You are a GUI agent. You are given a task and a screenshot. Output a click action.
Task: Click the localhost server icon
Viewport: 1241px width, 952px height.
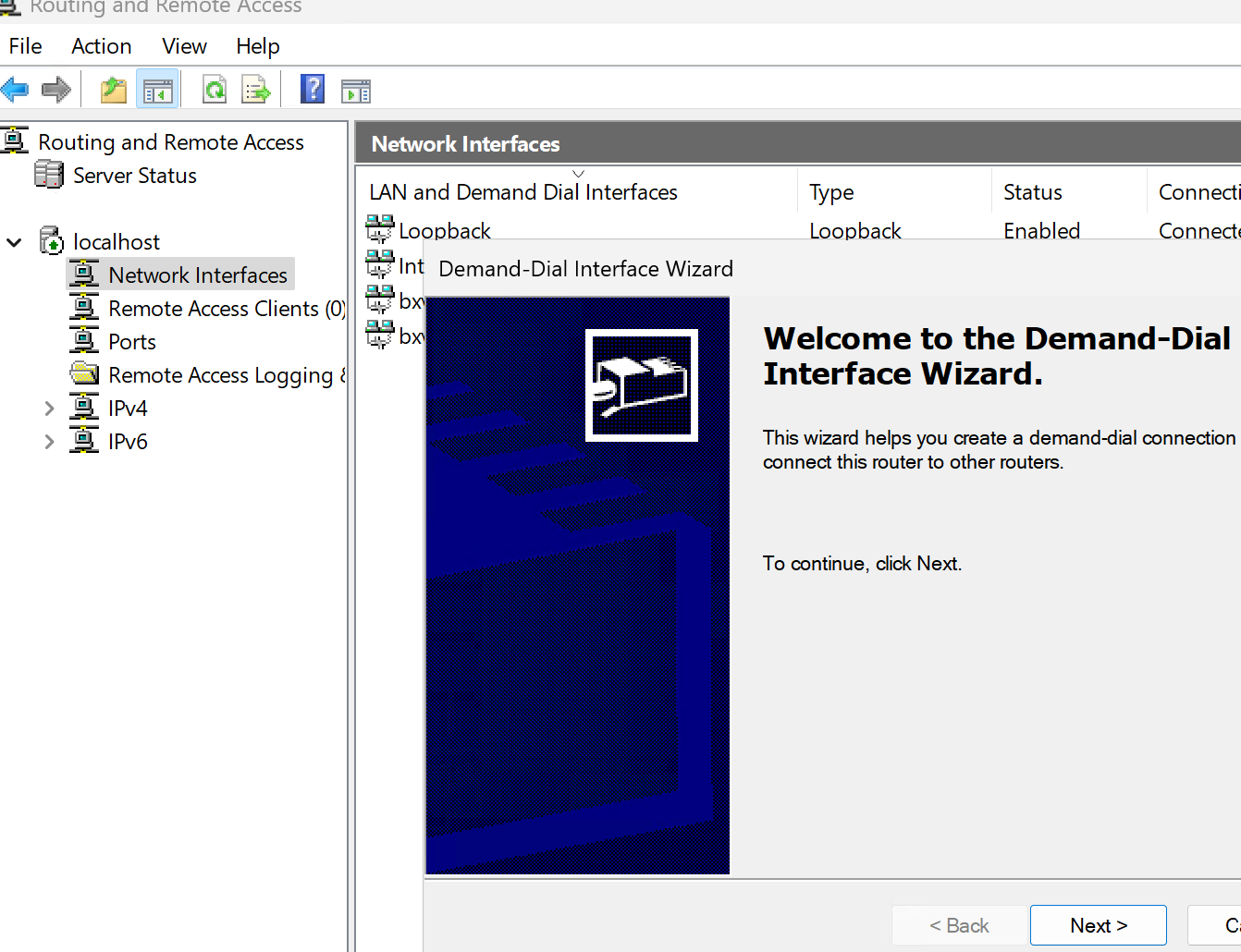click(x=52, y=240)
